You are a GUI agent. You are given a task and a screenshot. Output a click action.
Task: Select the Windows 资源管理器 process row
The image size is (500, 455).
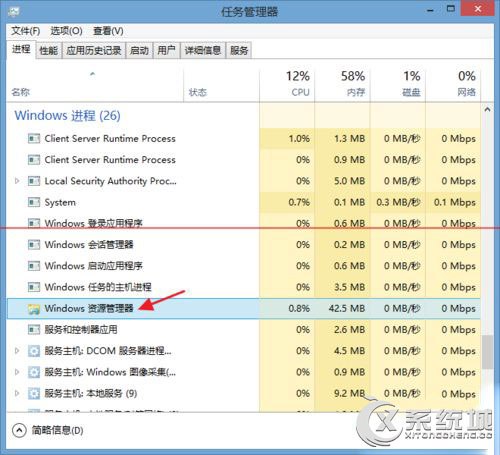(244, 309)
